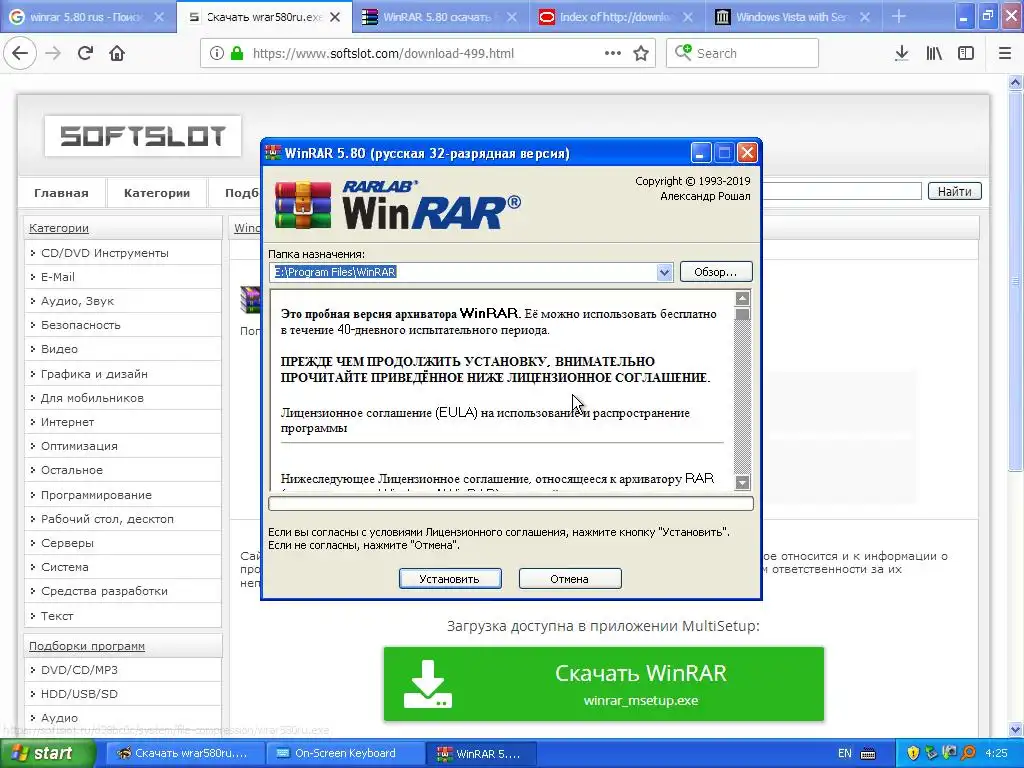Open the page actions three-dot menu
This screenshot has width=1024, height=768.
coord(613,53)
